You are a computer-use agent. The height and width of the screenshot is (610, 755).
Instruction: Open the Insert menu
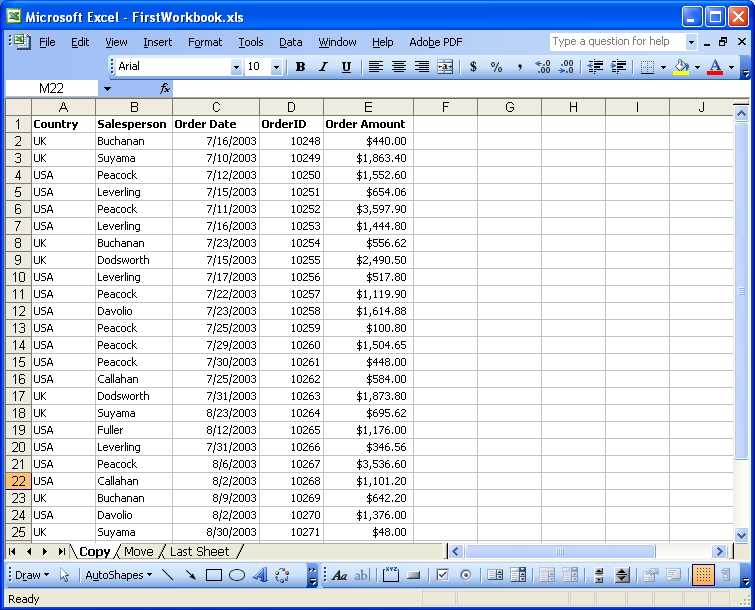[x=157, y=42]
